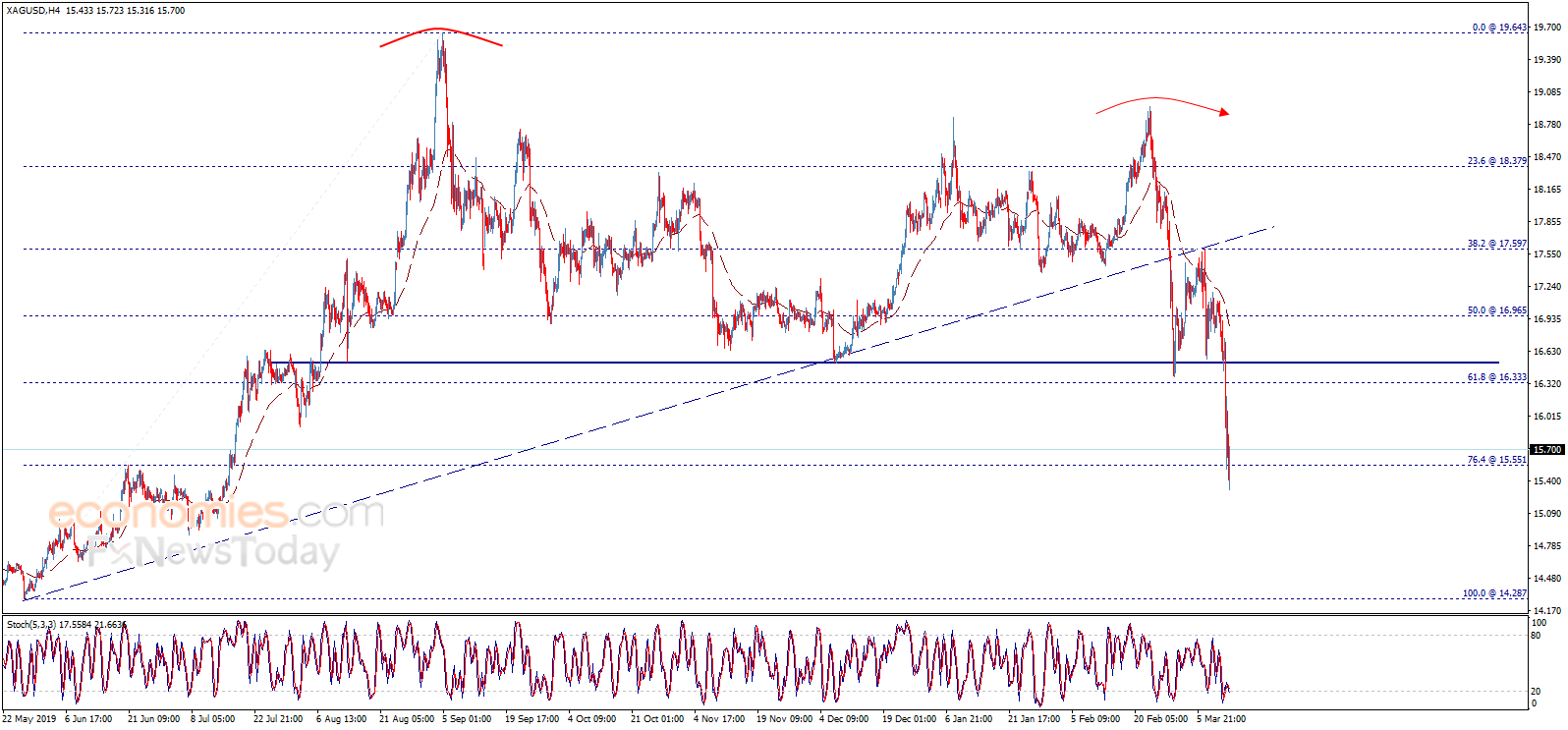The width and height of the screenshot is (1568, 730).
Task: Select the 5 Mar 21:00 time label
Action: coord(1221,719)
